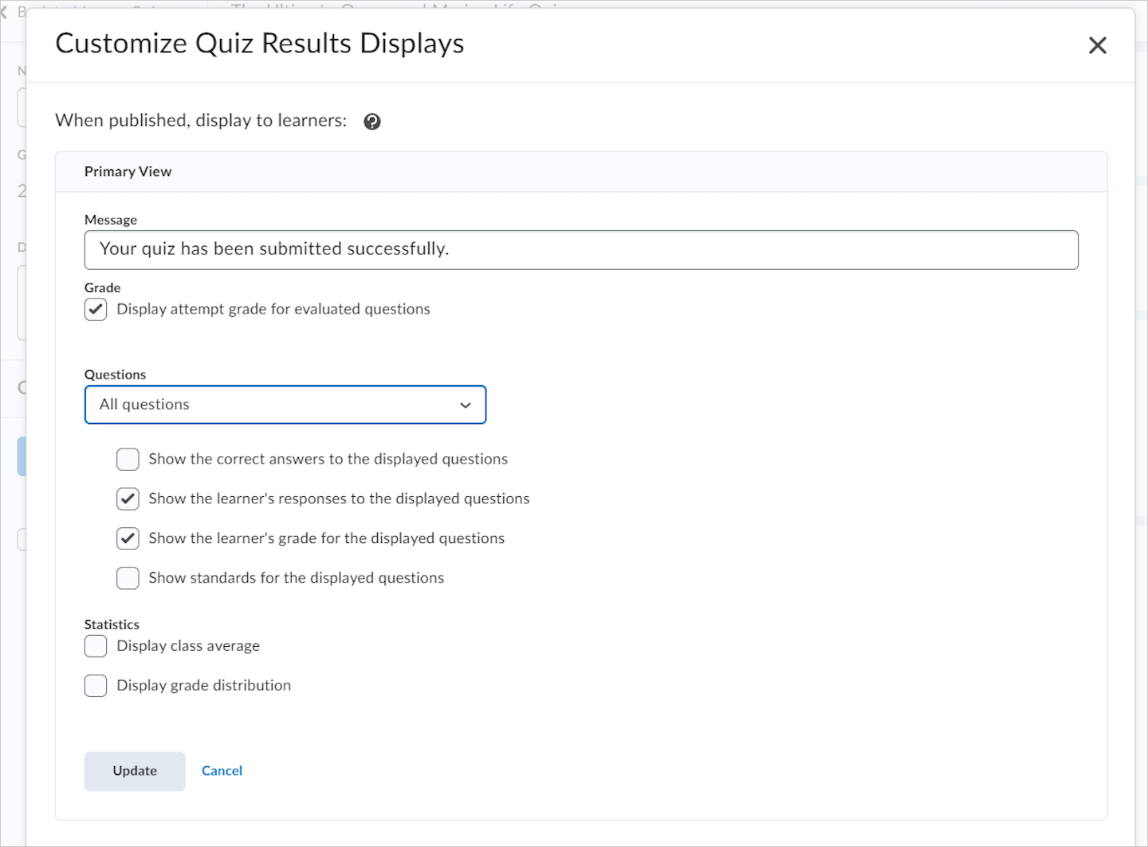Screen dimensions: 1148x847
Task: Click the Show learner's responses label text
Action: coord(339,499)
